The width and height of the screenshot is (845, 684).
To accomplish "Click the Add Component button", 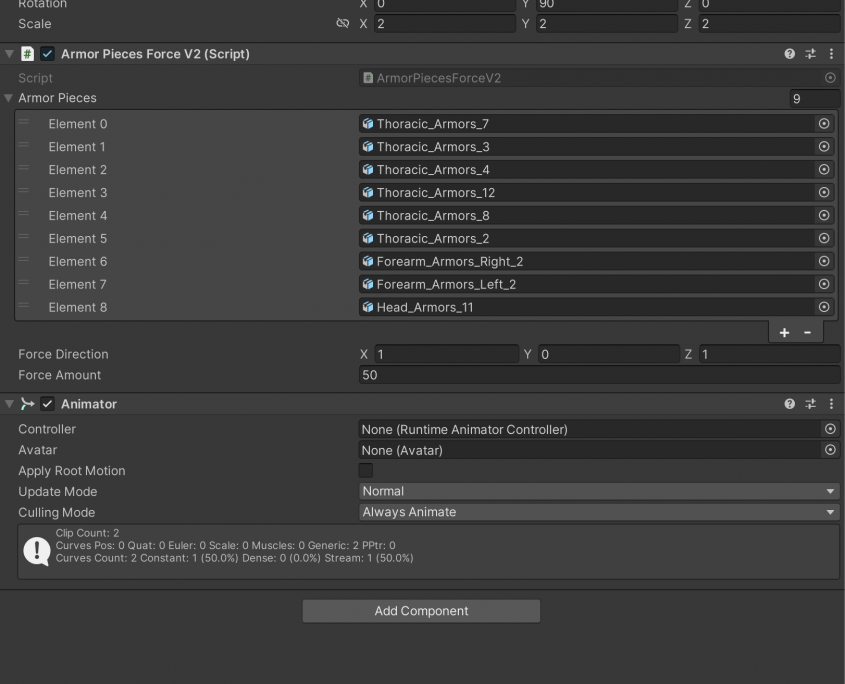I will click(x=421, y=611).
